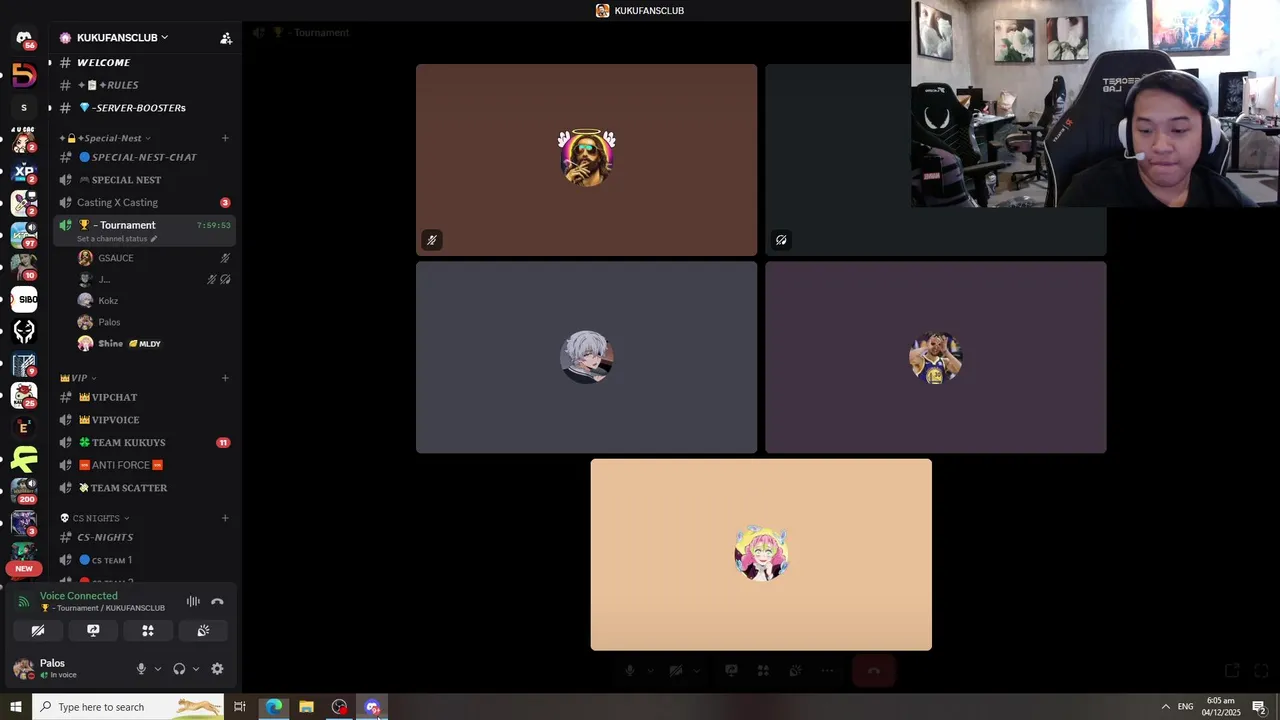Join the TEAM SCATTER voice channel
Viewport: 1280px width, 720px height.
[x=145, y=488]
